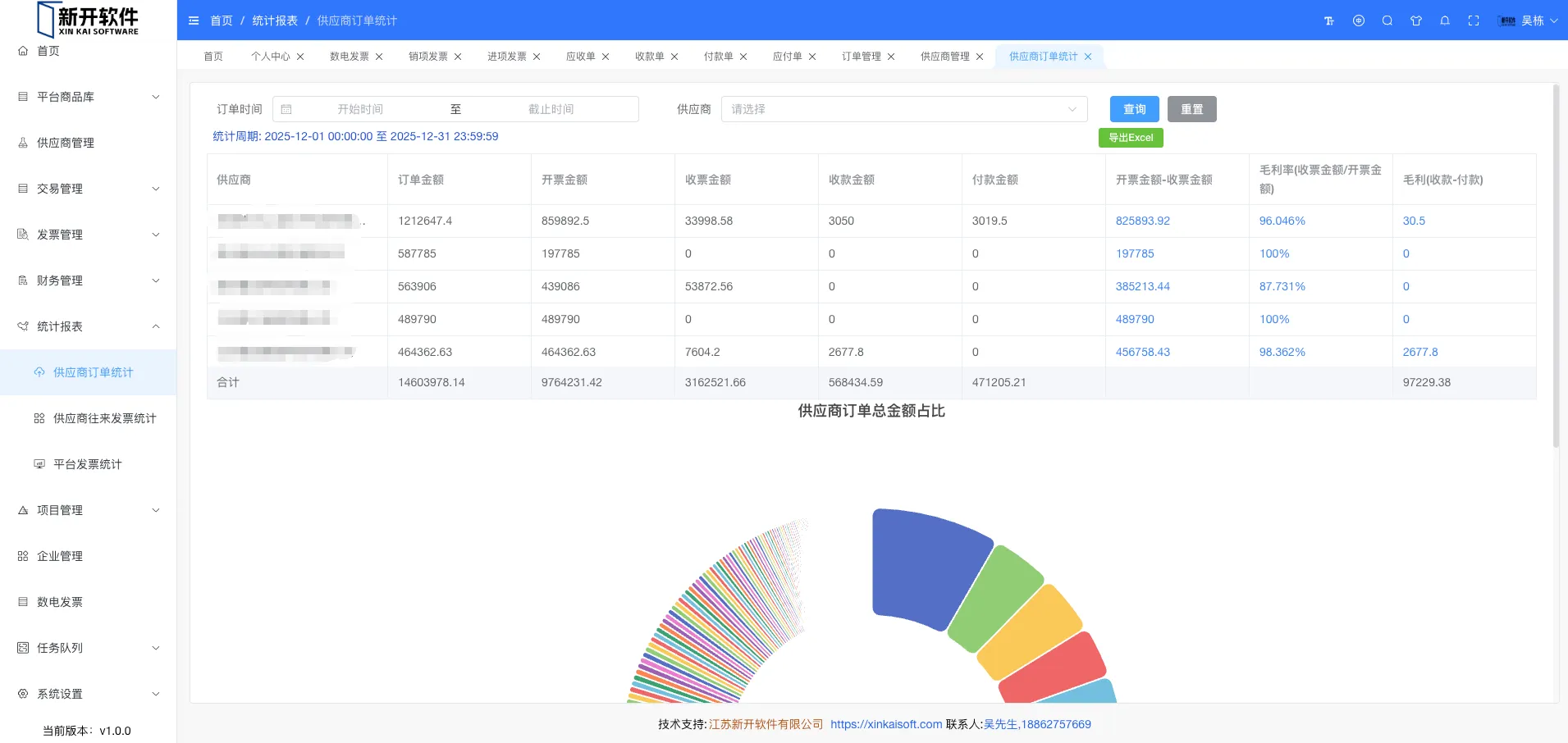This screenshot has height=743, width=1568.
Task: Close the 数电发票 tab
Action: pyautogui.click(x=379, y=57)
